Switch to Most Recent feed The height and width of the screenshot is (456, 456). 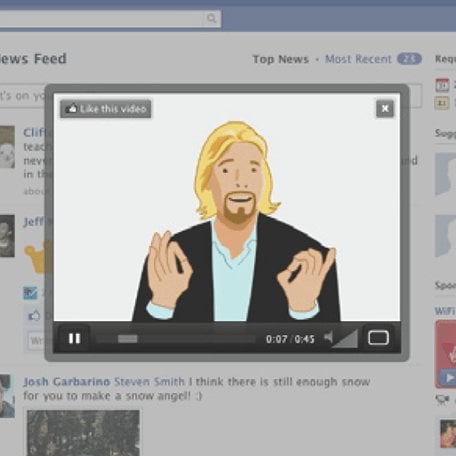[x=358, y=59]
